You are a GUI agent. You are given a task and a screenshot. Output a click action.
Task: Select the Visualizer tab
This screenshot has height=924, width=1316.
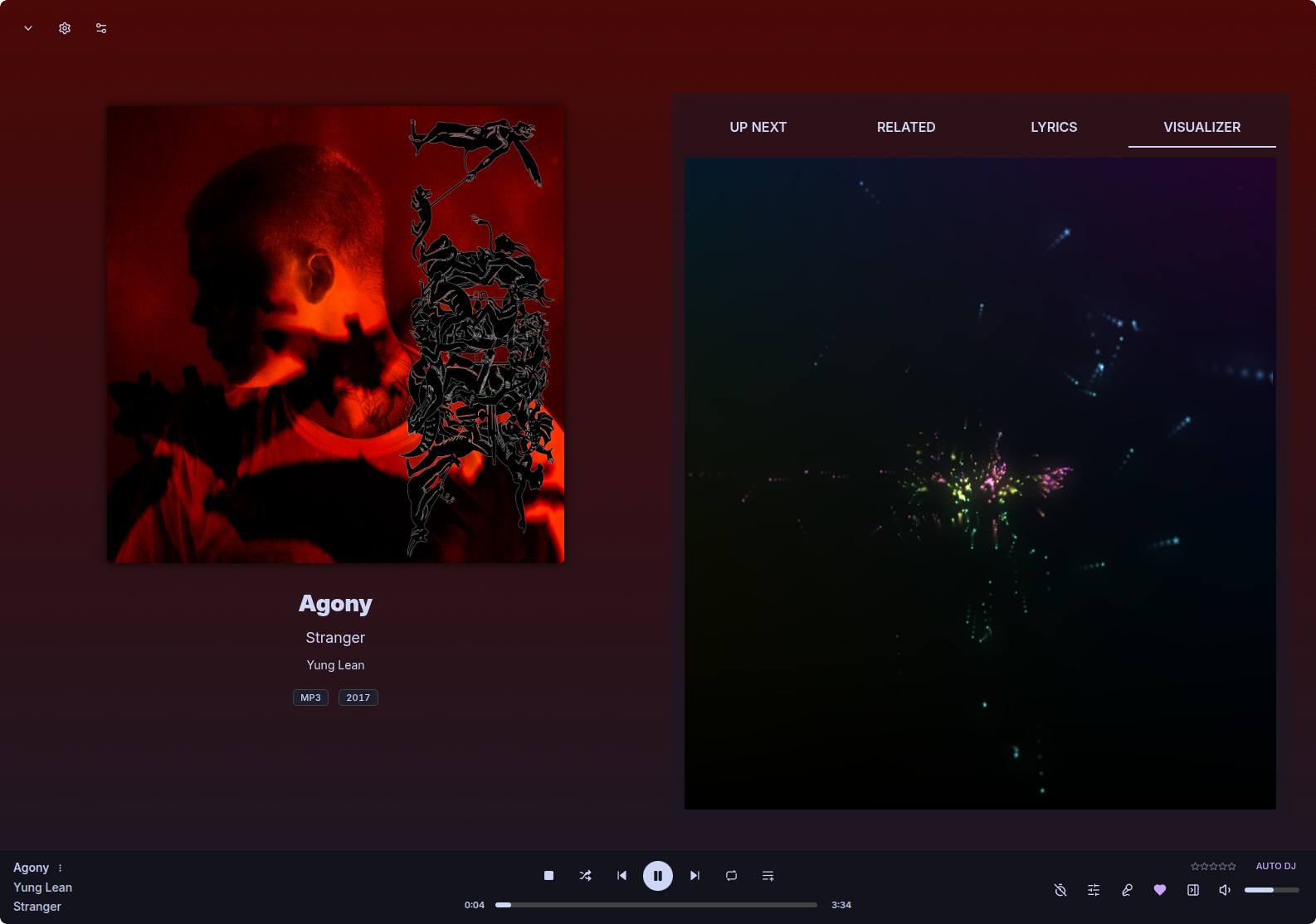(1202, 127)
